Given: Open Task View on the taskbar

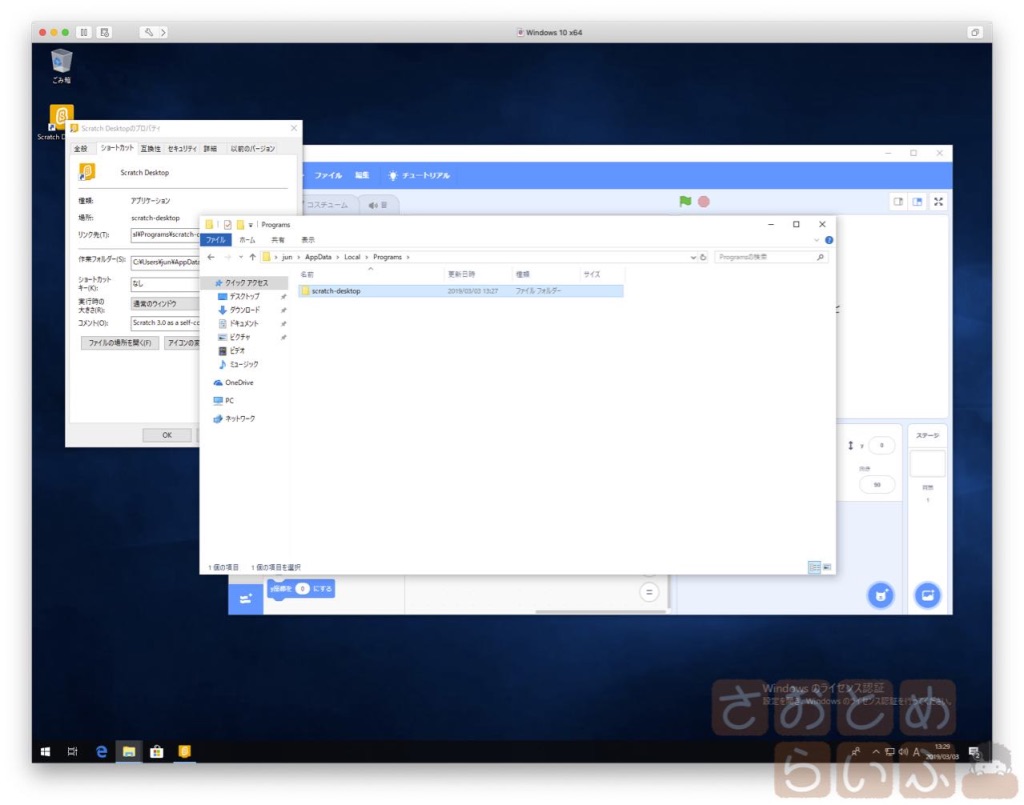Looking at the screenshot, I should point(72,751).
